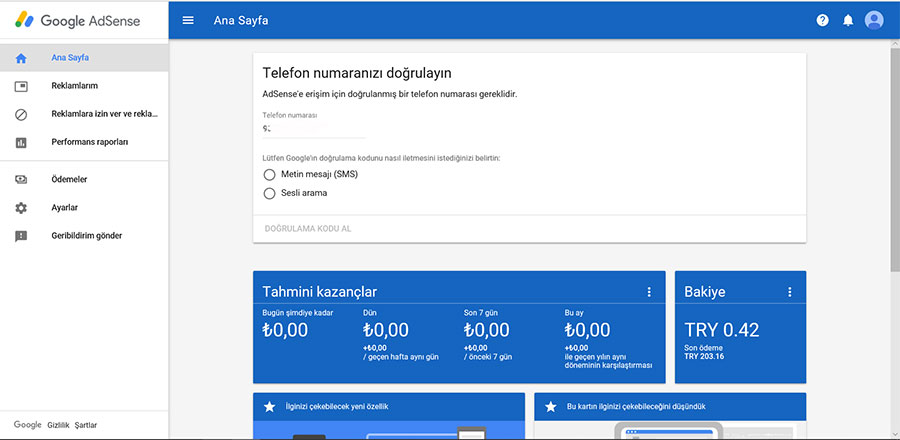Image resolution: width=900 pixels, height=440 pixels.
Task: Click the '/ önceki 7 gün' comparison text
Action: [487, 357]
